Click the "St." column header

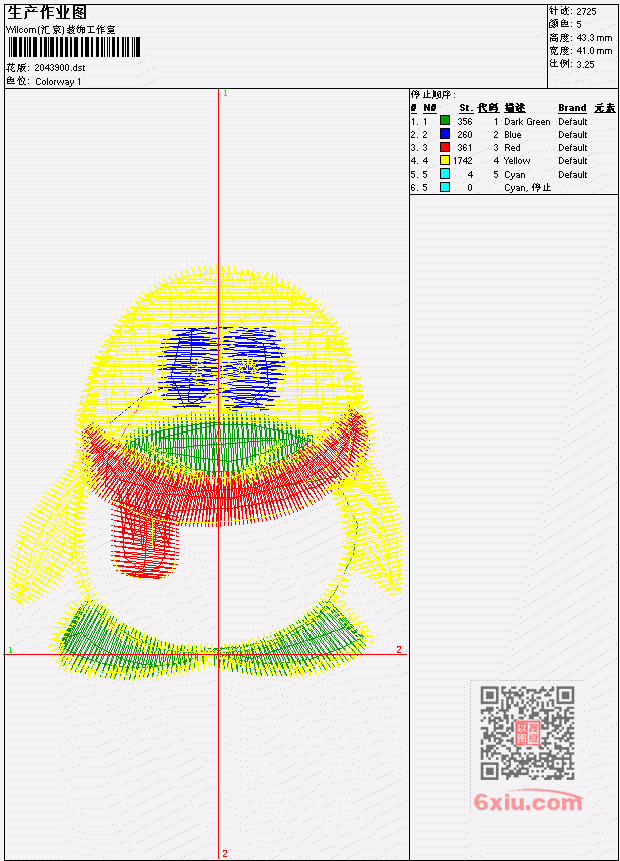click(x=466, y=108)
